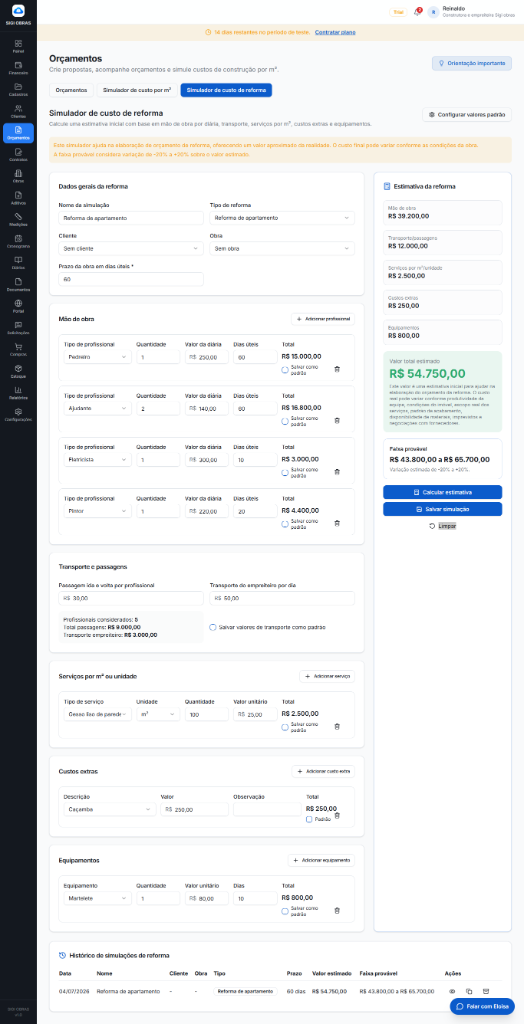Click the Contratar plano link
Screen dimensions: 524x1024
click(335, 32)
